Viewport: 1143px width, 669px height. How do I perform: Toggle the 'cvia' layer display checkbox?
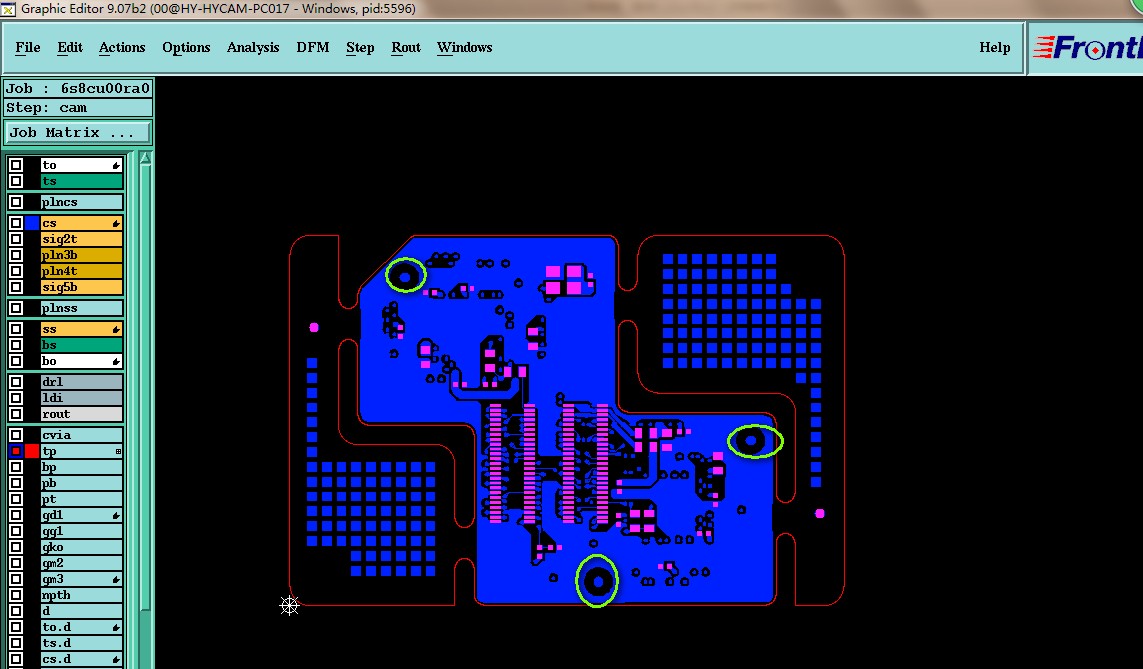tap(16, 435)
